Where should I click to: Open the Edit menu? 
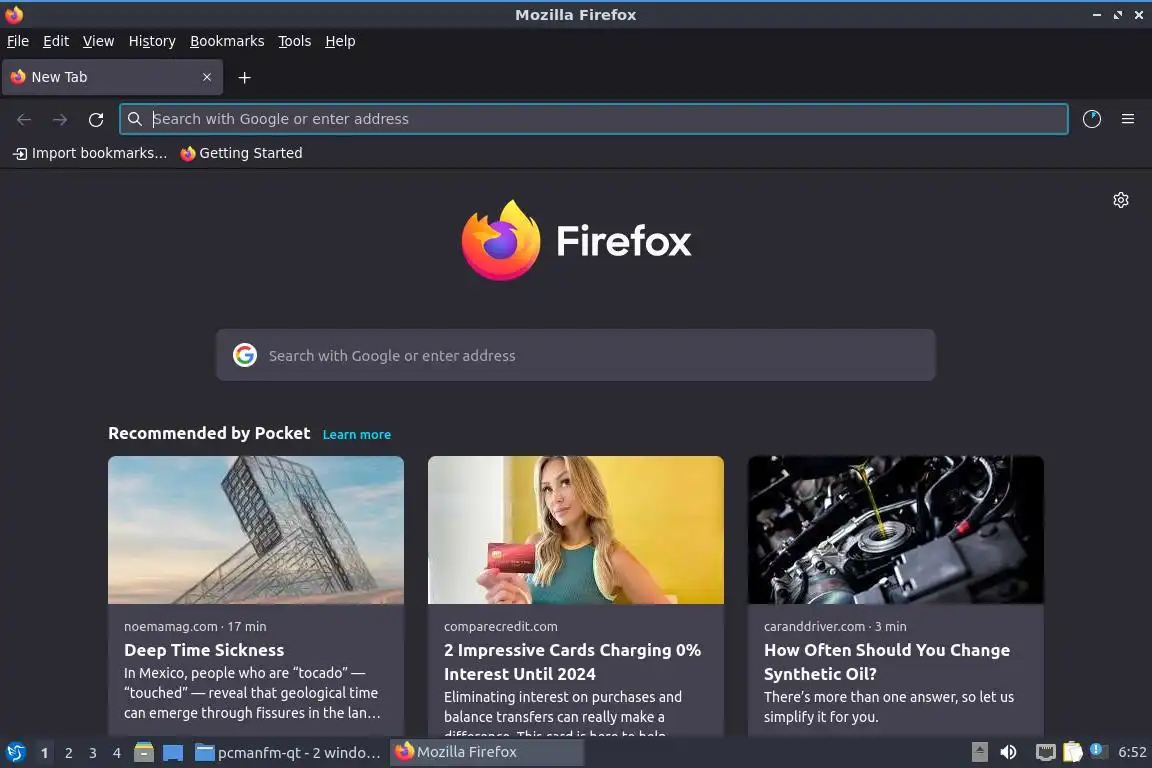coord(56,41)
